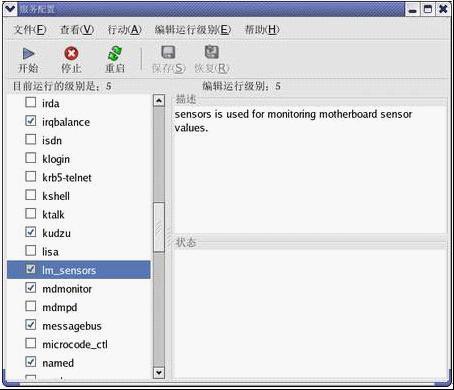Enable the kshell checkbox
Screen dimensions: 454x390
[31, 195]
